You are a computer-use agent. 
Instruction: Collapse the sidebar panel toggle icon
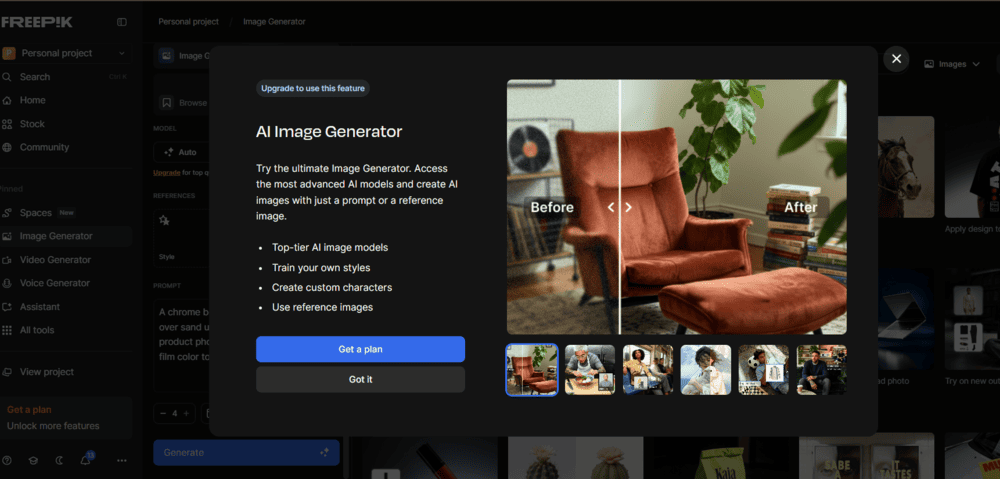(x=122, y=22)
